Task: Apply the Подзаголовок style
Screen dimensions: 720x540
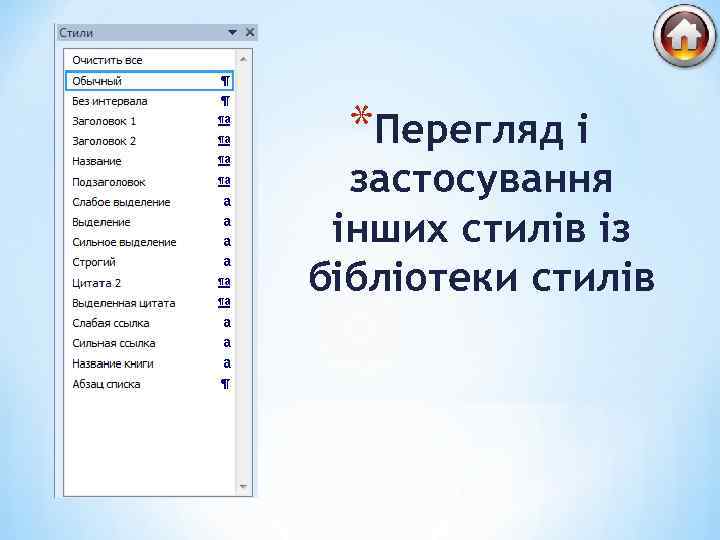Action: click(150, 182)
